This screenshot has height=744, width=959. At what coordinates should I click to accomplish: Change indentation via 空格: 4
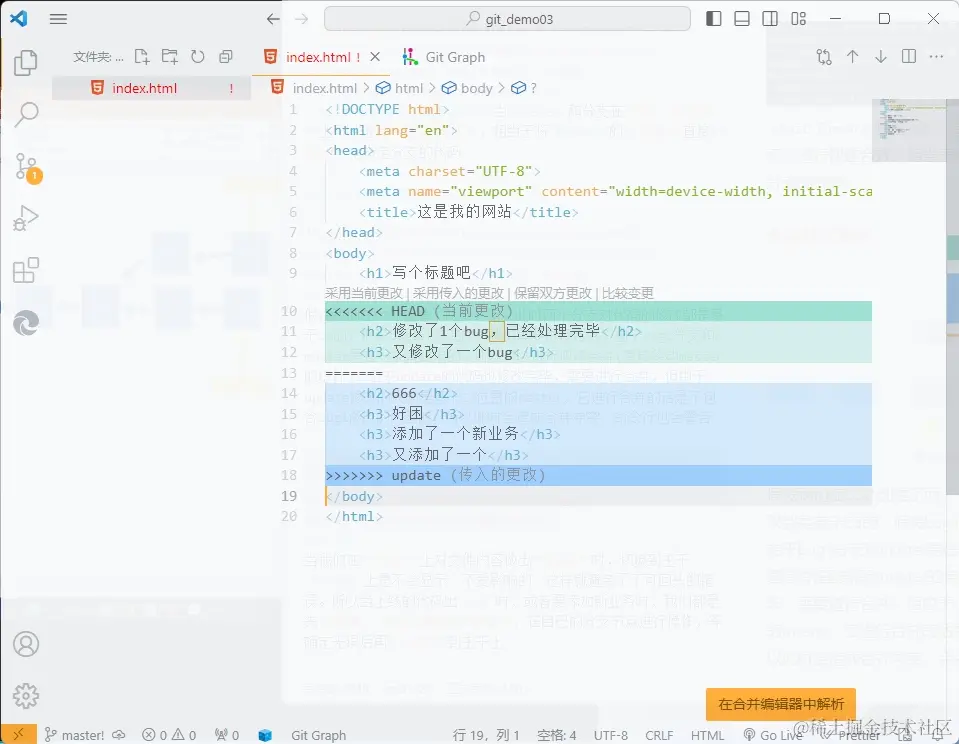(x=557, y=735)
